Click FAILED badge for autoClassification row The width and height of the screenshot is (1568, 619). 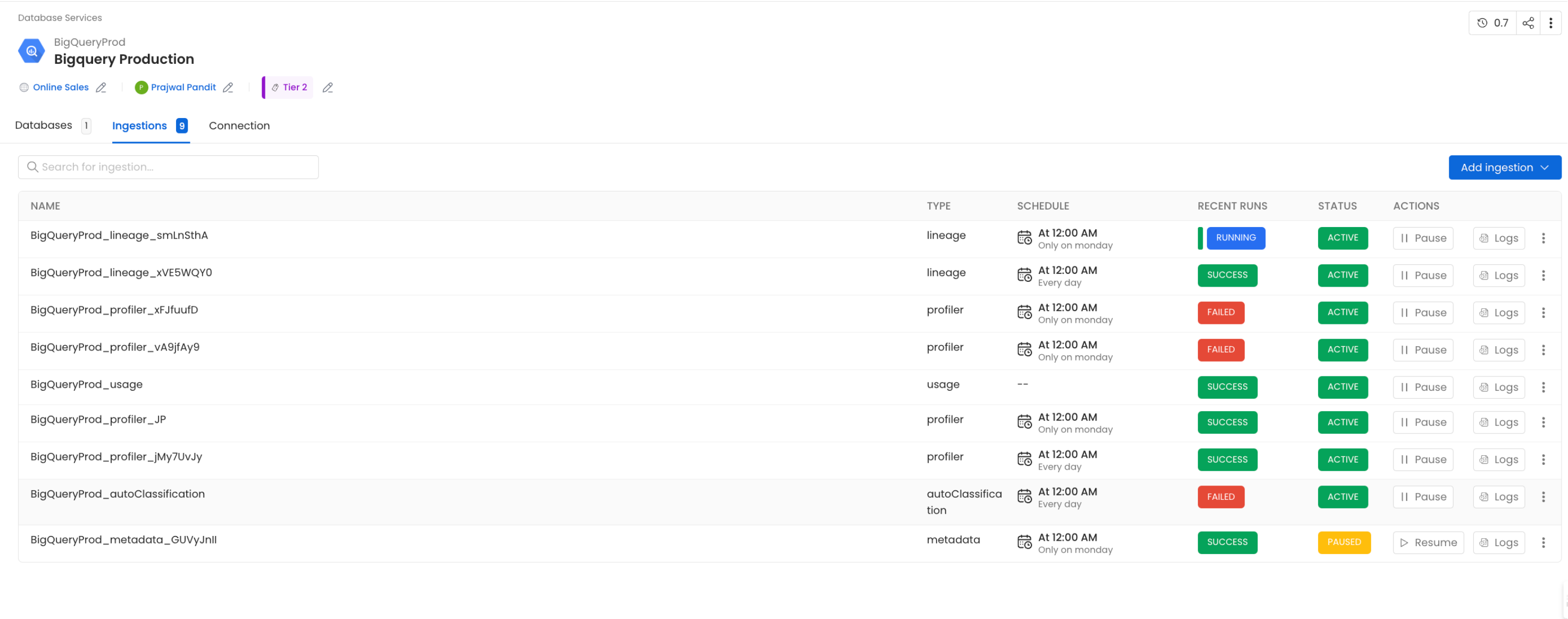(x=1221, y=497)
